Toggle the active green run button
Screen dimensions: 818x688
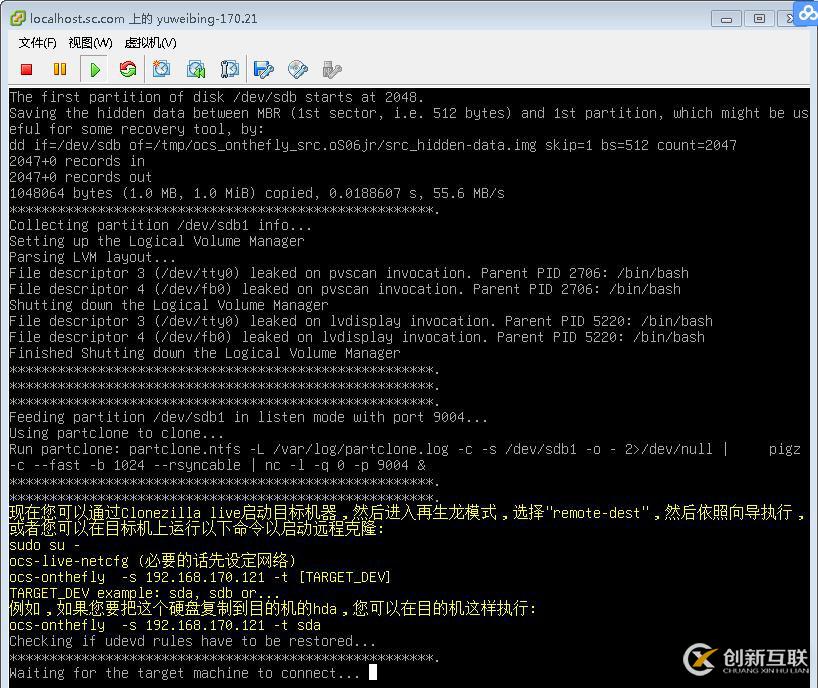[94, 69]
